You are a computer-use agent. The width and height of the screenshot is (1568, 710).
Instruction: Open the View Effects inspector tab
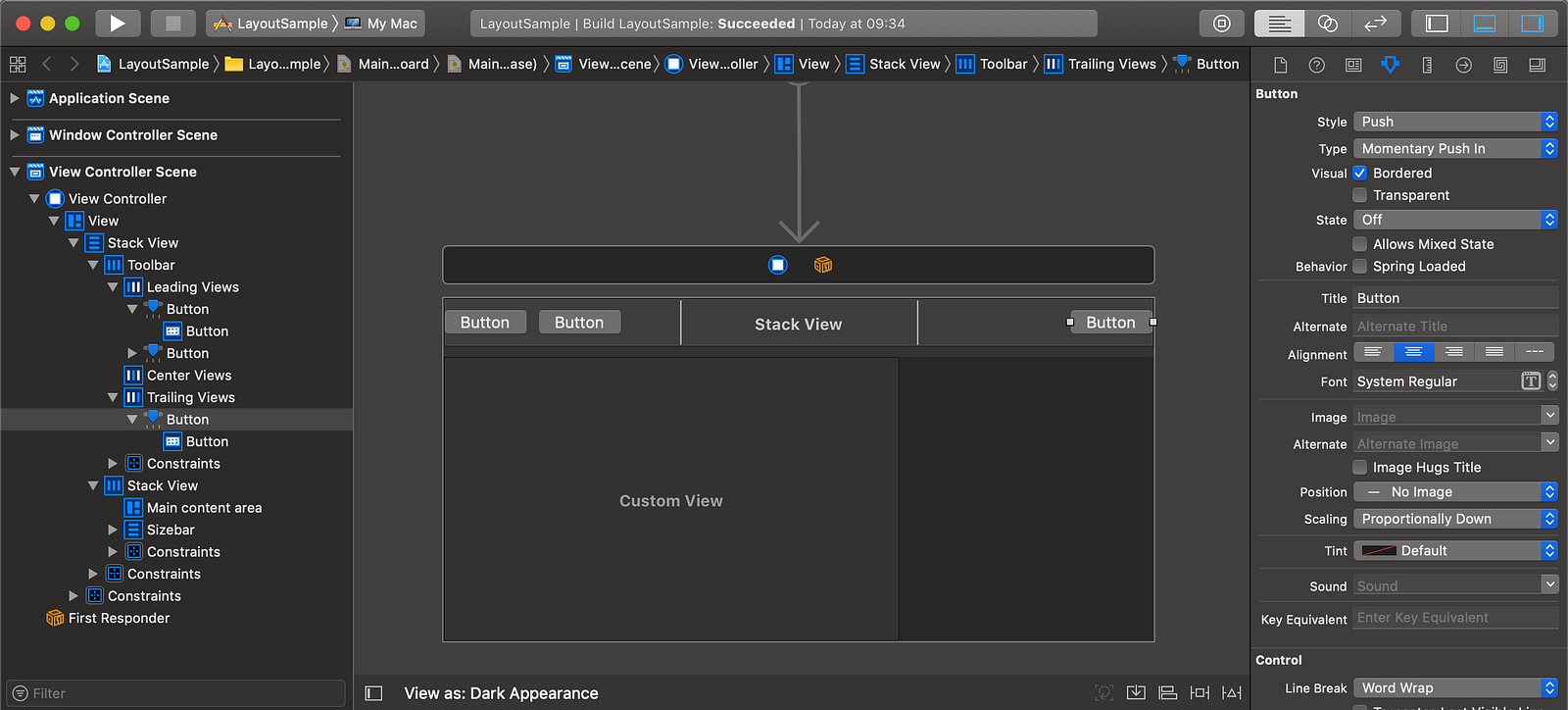coord(1537,65)
